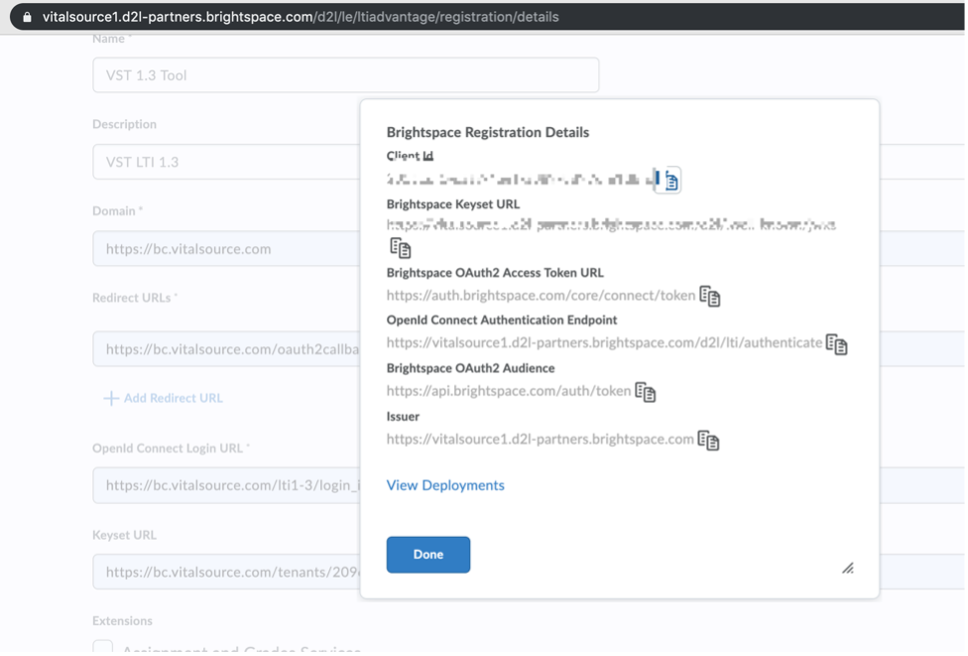The width and height of the screenshot is (968, 656).
Task: Select the Issuer URL https://vitalsource1.d2l-partners.brightspace.com text
Action: point(540,439)
